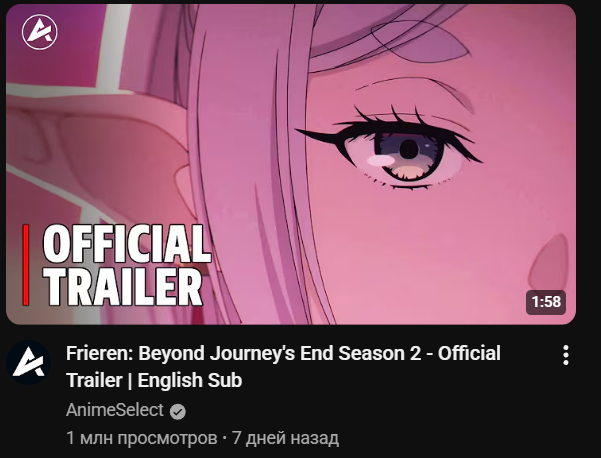
Task: Click the red vertical bar beside OFFICIAL TRAILER
Action: tap(26, 265)
